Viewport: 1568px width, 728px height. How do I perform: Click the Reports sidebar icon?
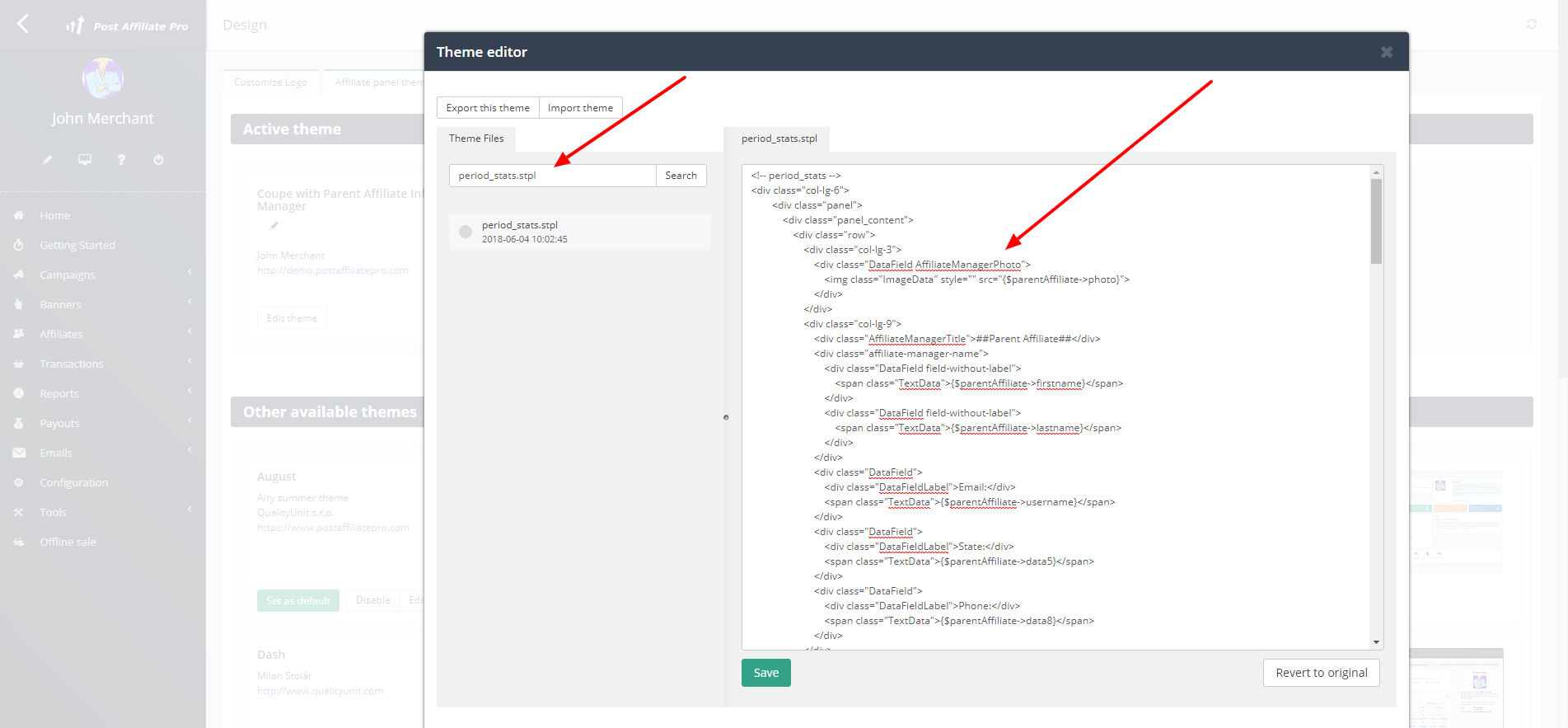19,393
